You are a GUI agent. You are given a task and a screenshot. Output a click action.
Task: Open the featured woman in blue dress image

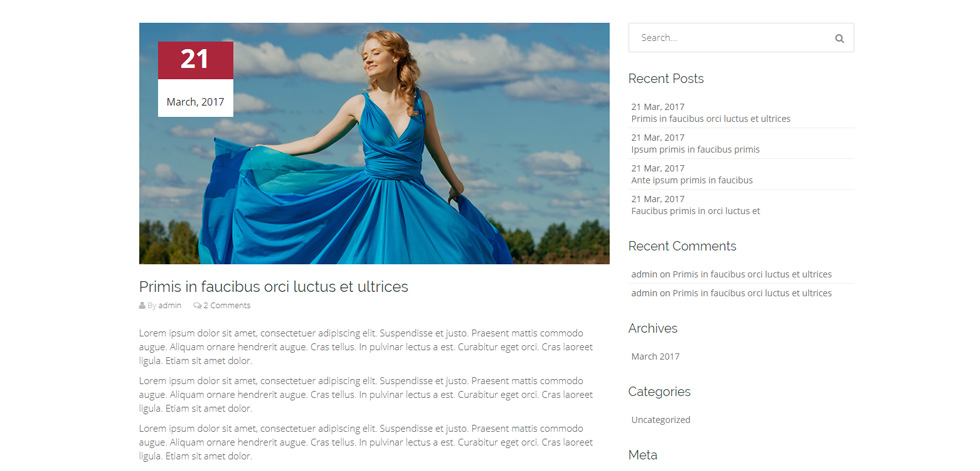tap(374, 143)
